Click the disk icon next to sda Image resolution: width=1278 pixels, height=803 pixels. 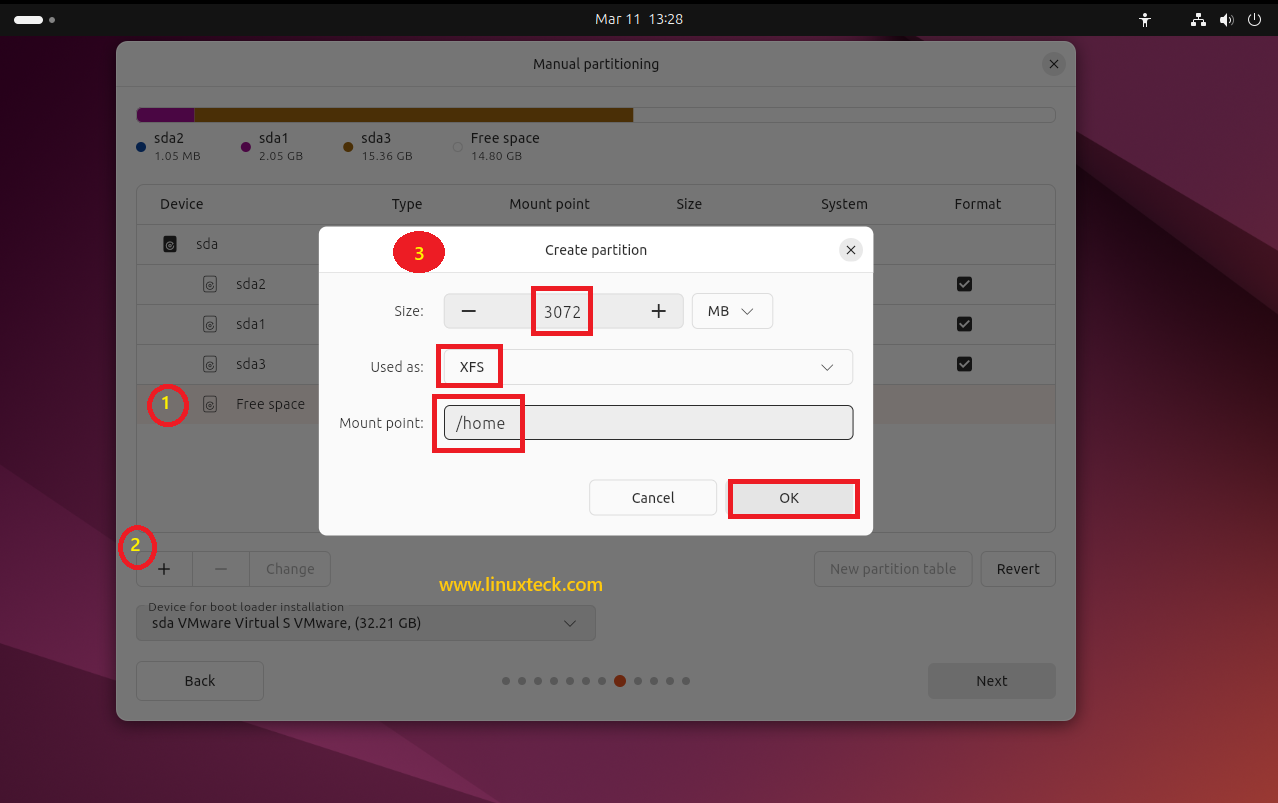[x=170, y=243]
